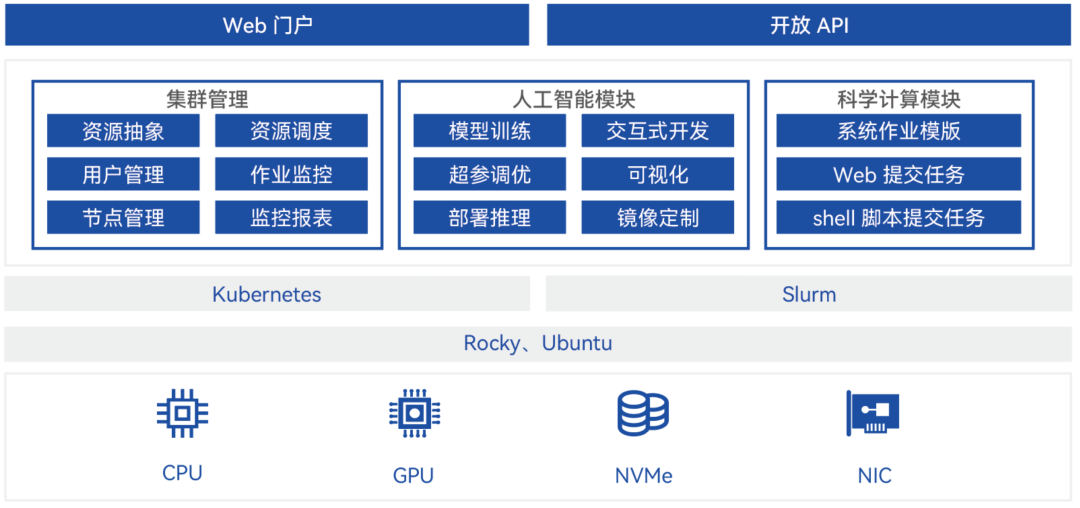This screenshot has height=508, width=1080.
Task: Open the 监控报表 block
Action: pyautogui.click(x=291, y=218)
